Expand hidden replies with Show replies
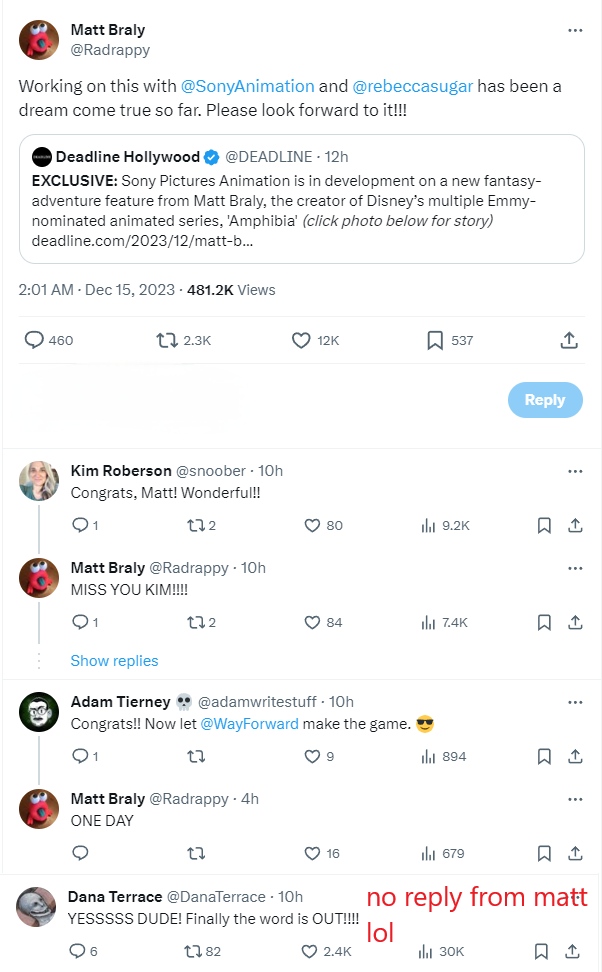The image size is (602, 972). coord(114,661)
